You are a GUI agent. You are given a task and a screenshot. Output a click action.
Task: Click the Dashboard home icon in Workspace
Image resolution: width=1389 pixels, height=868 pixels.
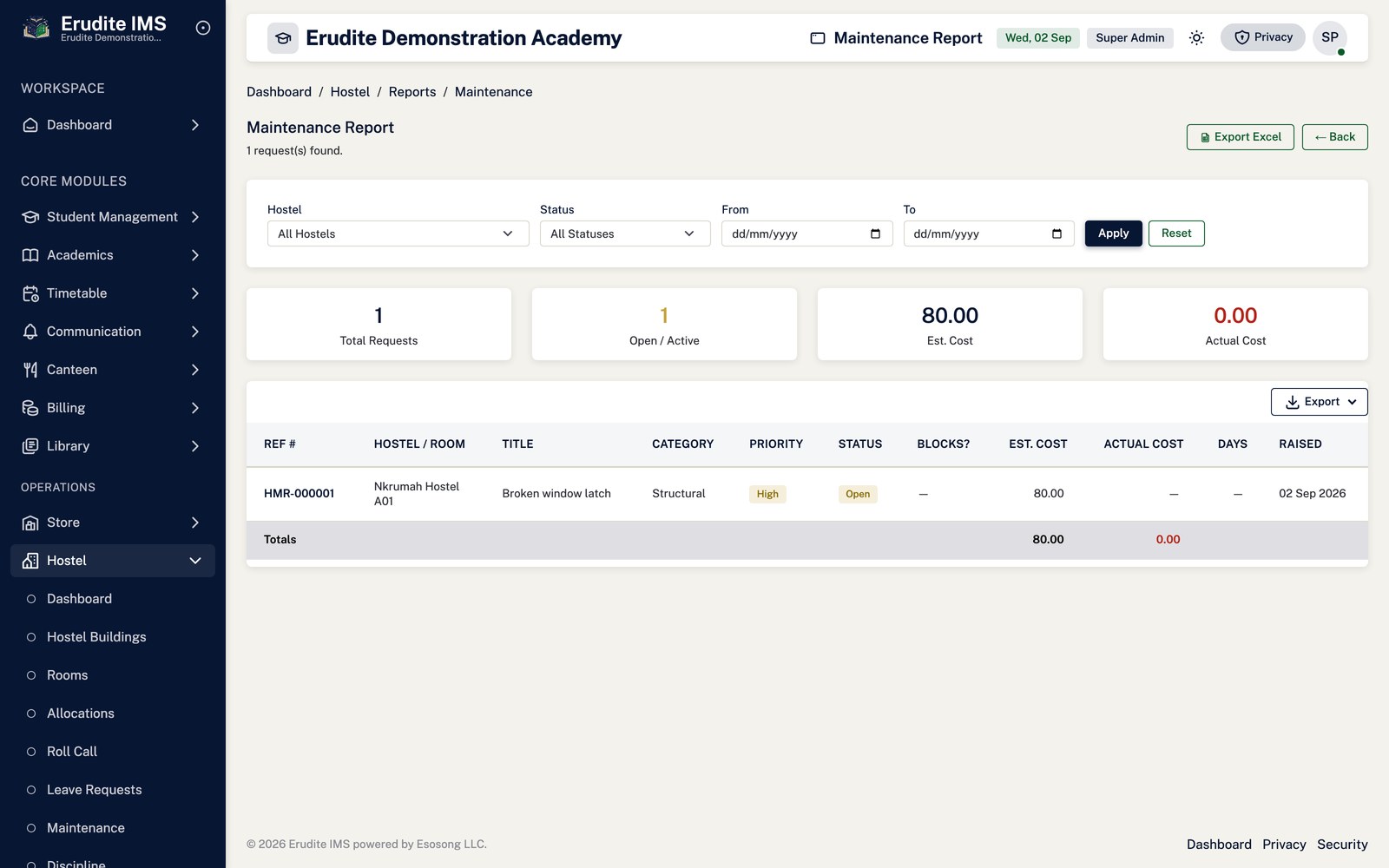coord(30,125)
